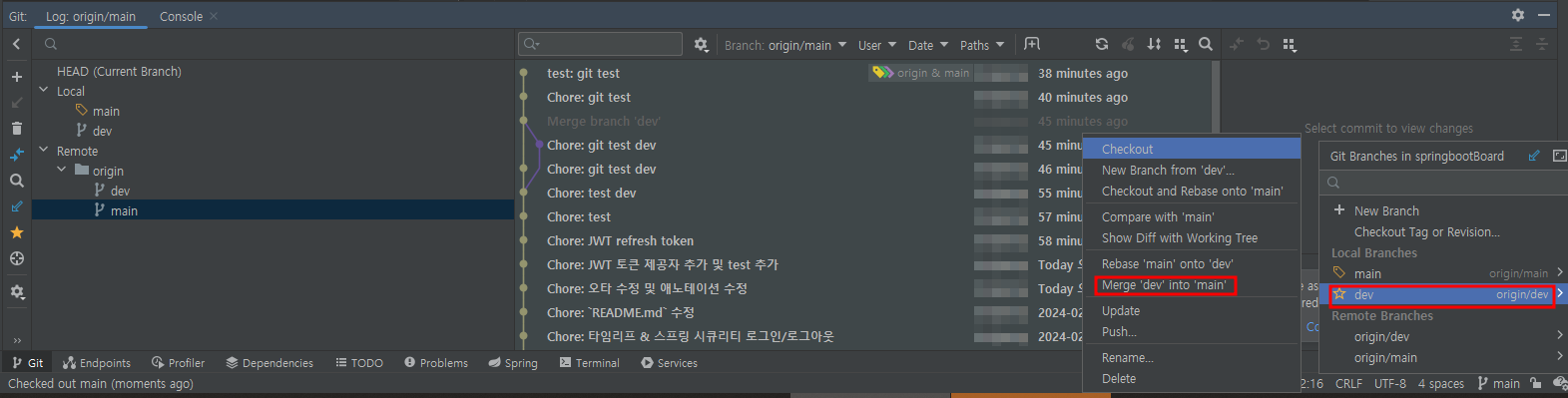Select Update from the context menu

click(x=1192, y=310)
